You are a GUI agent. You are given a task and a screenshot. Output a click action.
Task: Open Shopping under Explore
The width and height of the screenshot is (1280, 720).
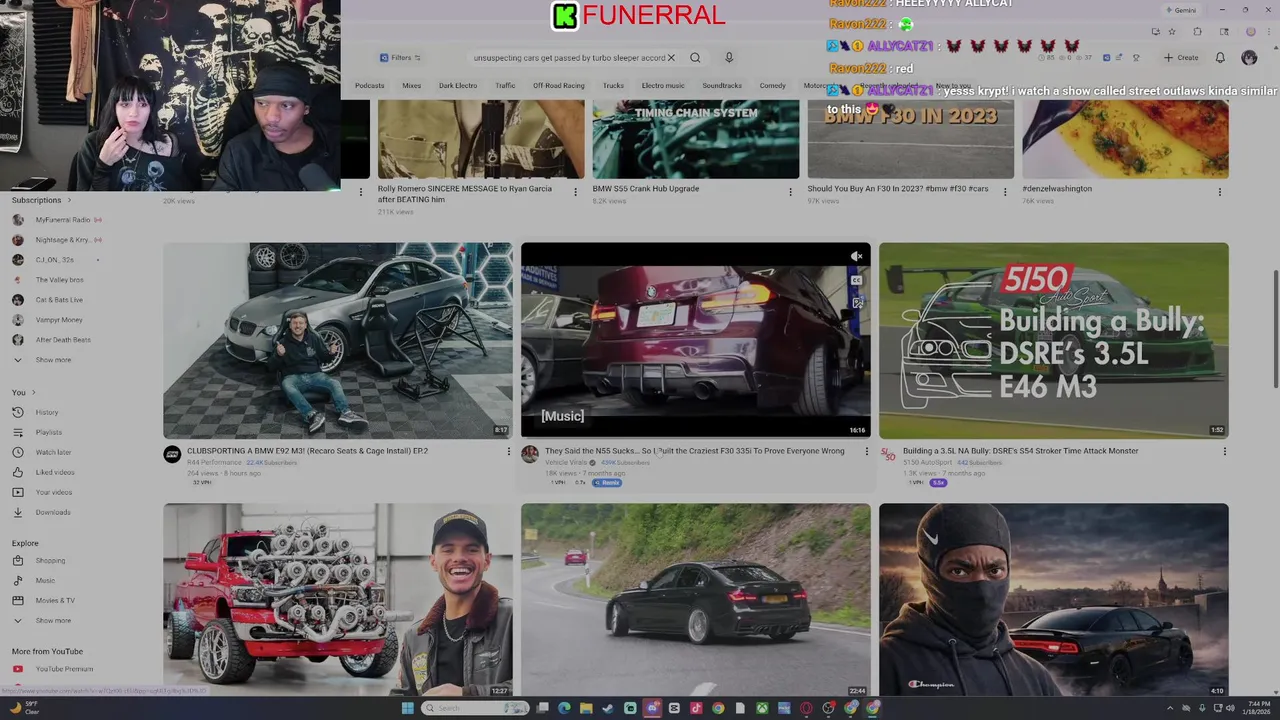(50, 560)
